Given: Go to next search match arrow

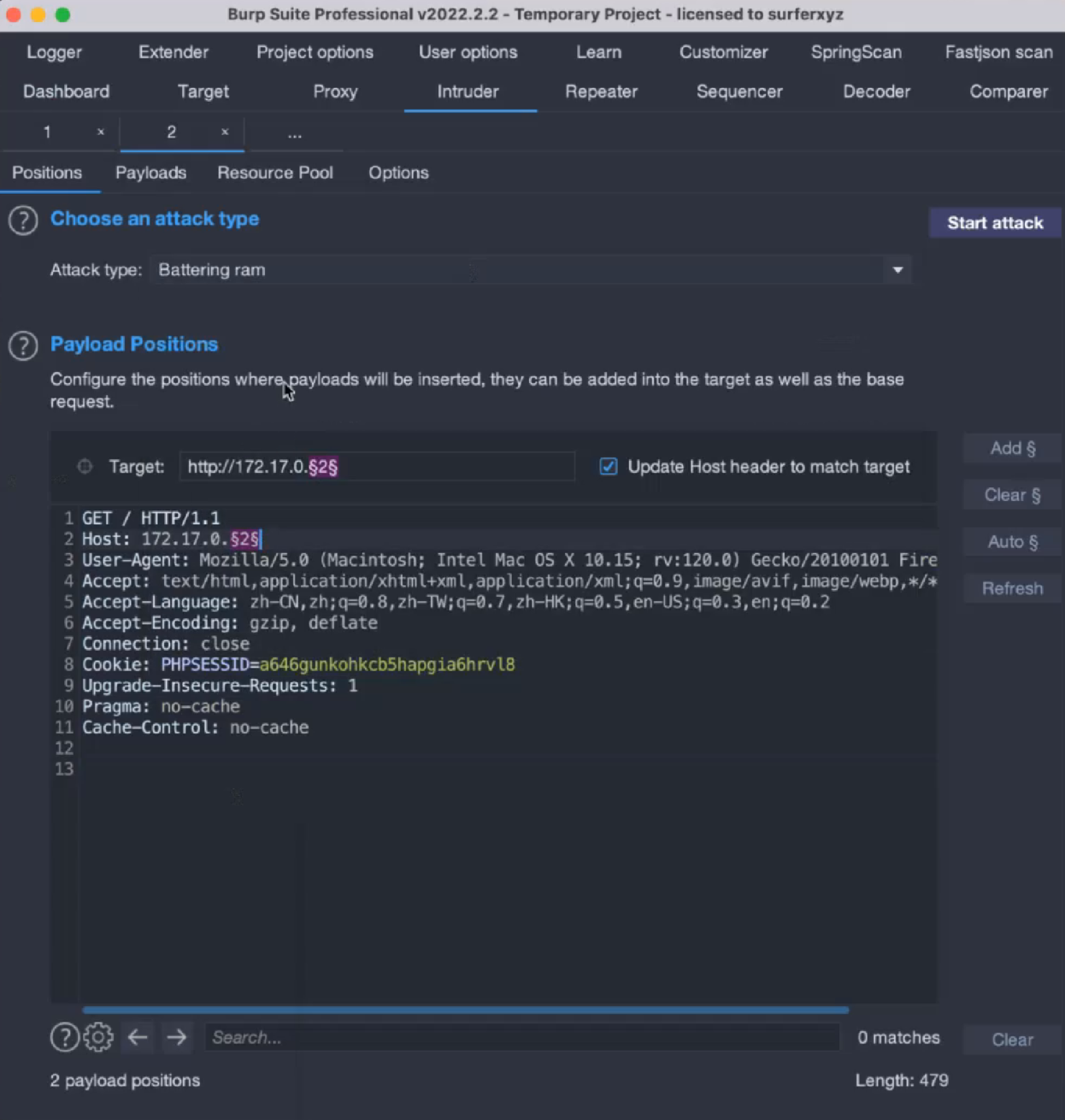Looking at the screenshot, I should pos(177,1038).
